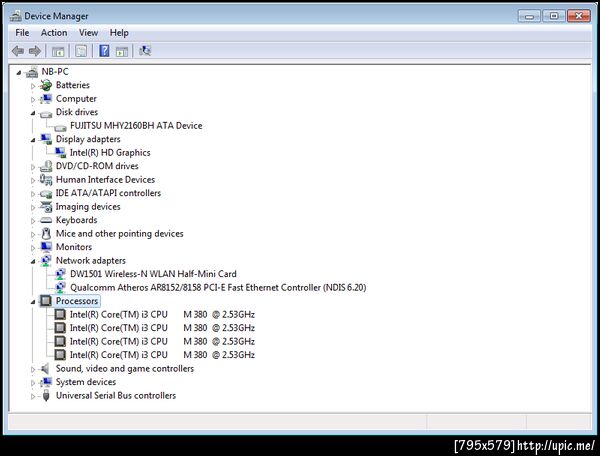
Task: Click the NB-PC computer icon
Action: pyautogui.click(x=32, y=72)
